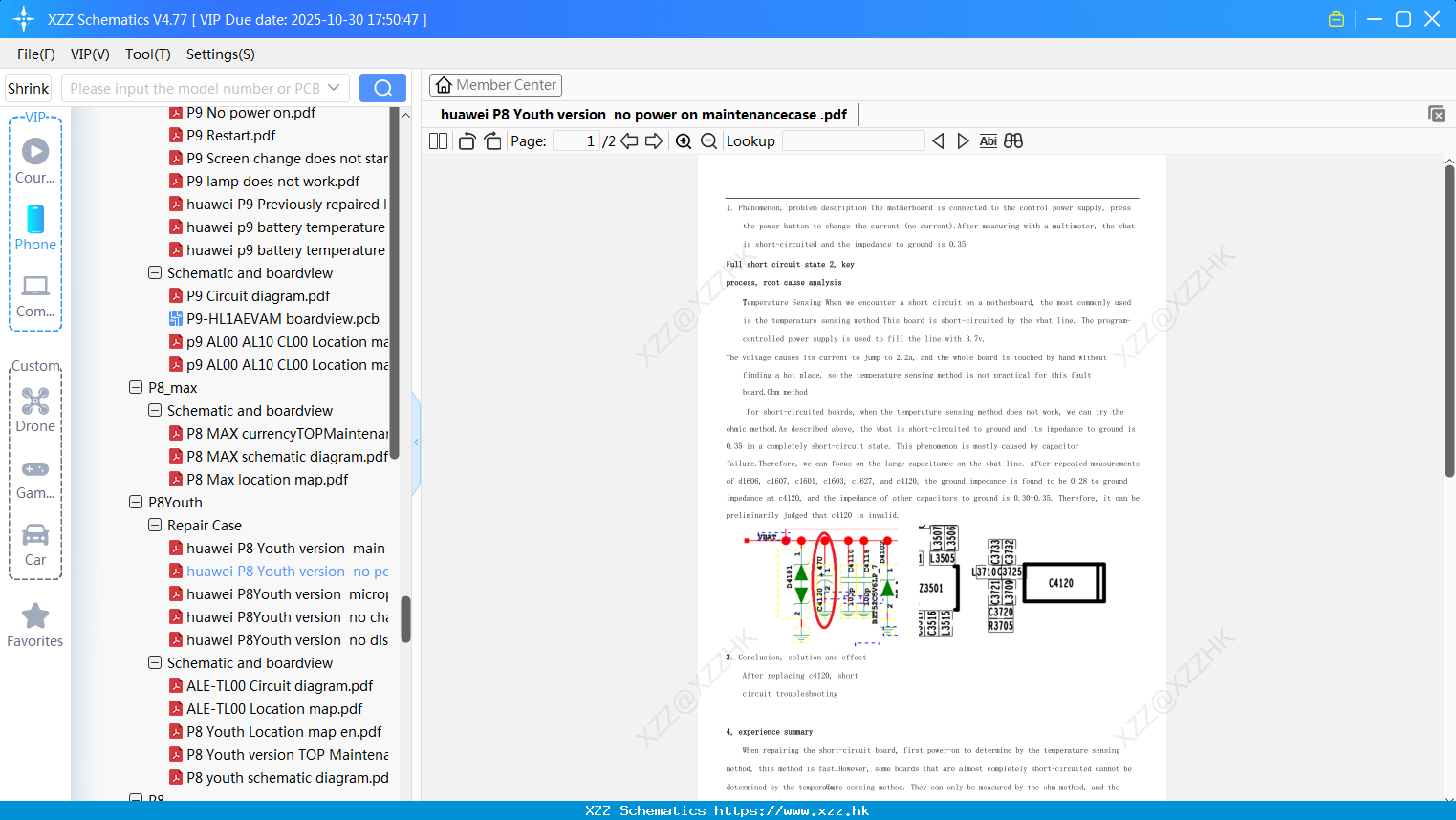Focus the model number search input
The width and height of the screenshot is (1456, 820).
click(196, 88)
